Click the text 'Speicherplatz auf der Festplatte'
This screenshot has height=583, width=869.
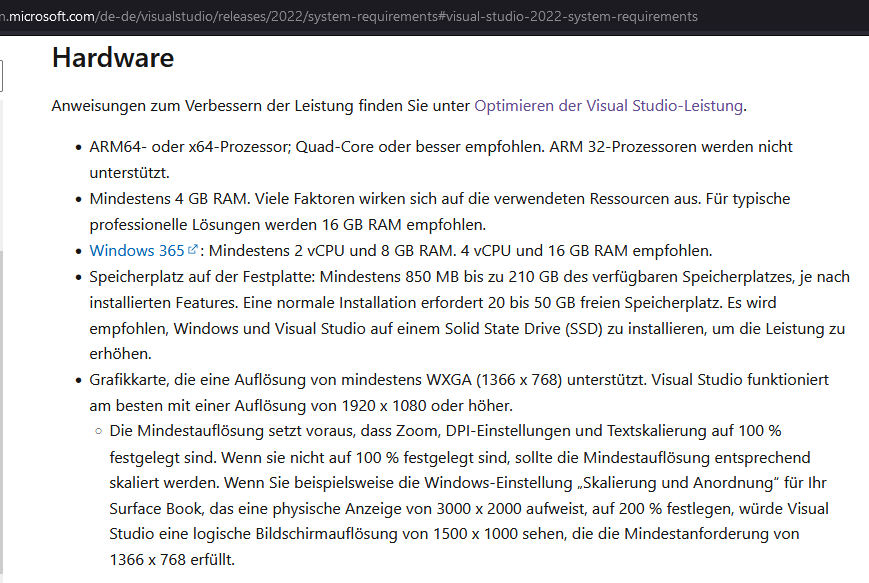click(x=202, y=277)
